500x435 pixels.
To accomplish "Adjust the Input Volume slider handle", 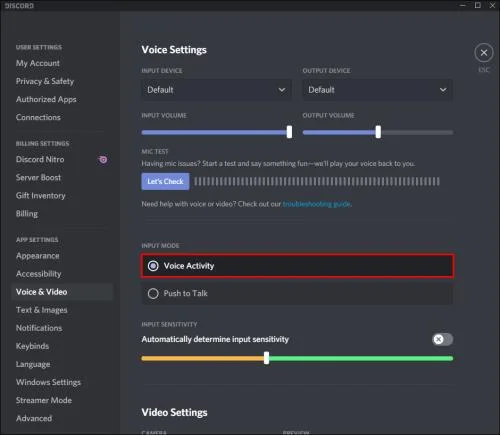I will pos(289,132).
